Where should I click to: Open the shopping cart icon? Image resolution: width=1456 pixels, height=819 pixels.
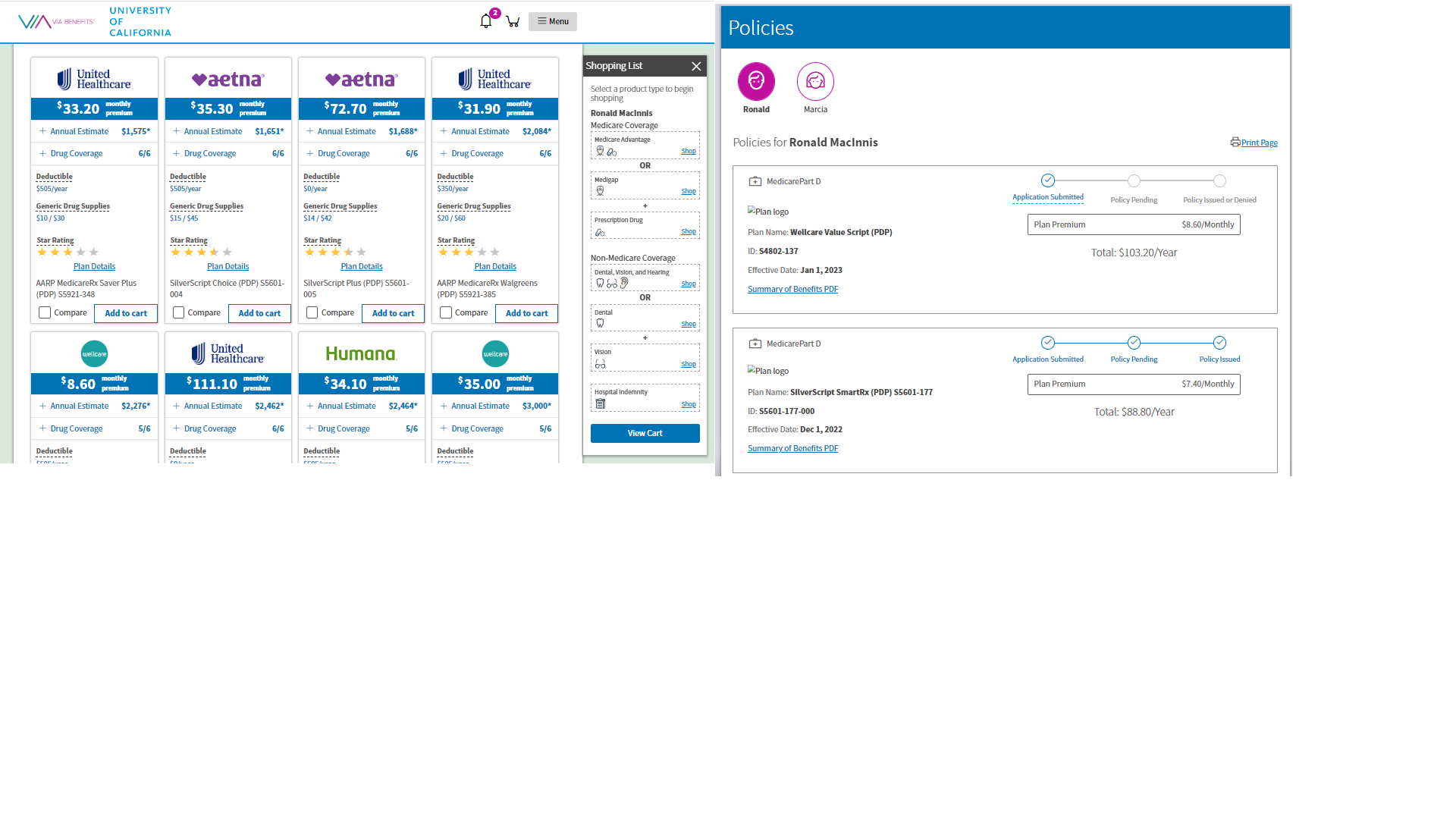point(513,21)
